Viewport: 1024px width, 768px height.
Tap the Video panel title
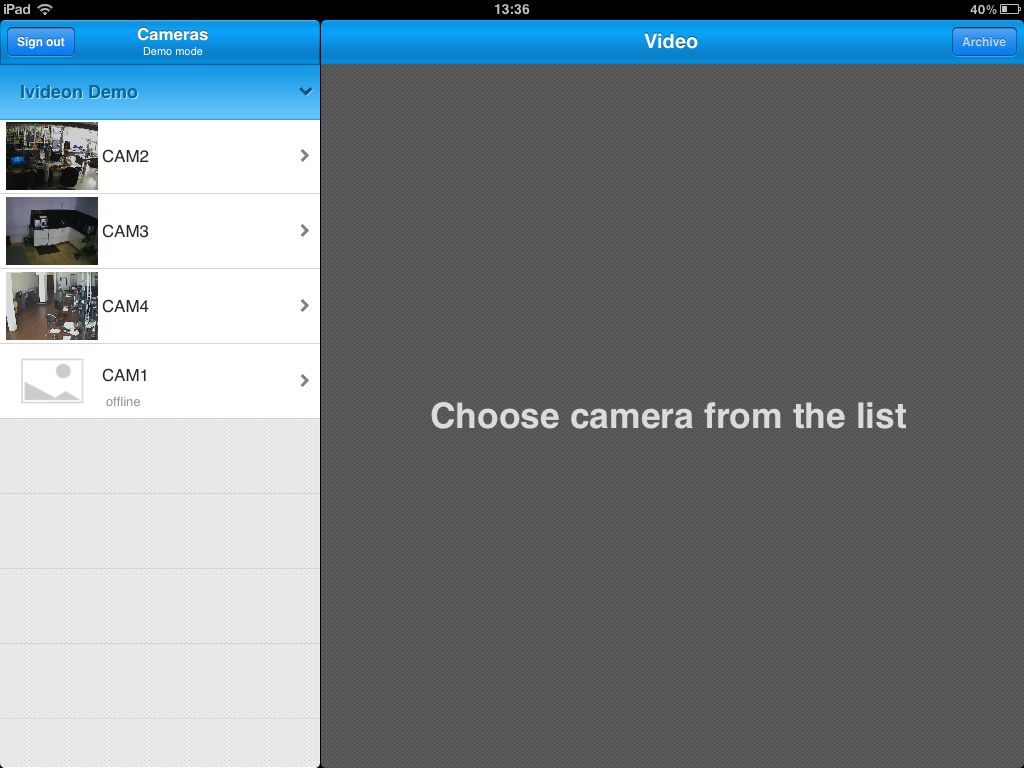coord(671,41)
